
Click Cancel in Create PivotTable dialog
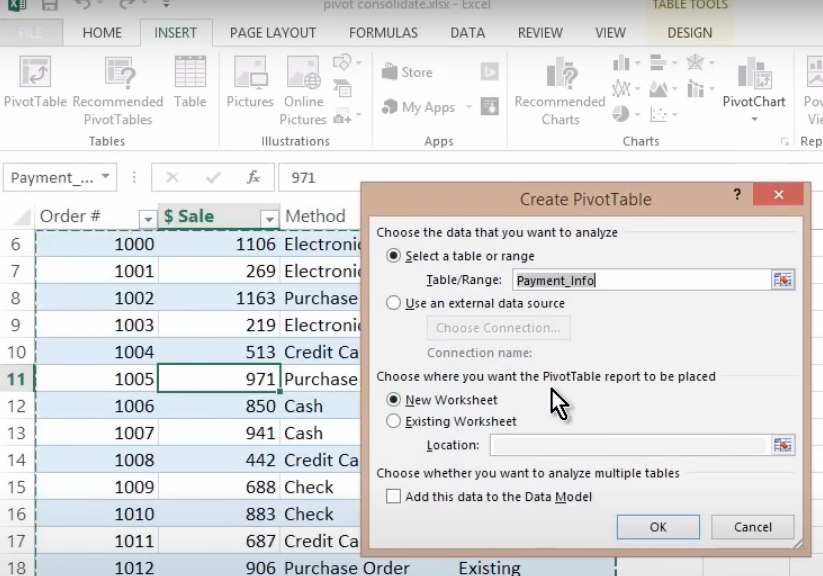point(753,527)
